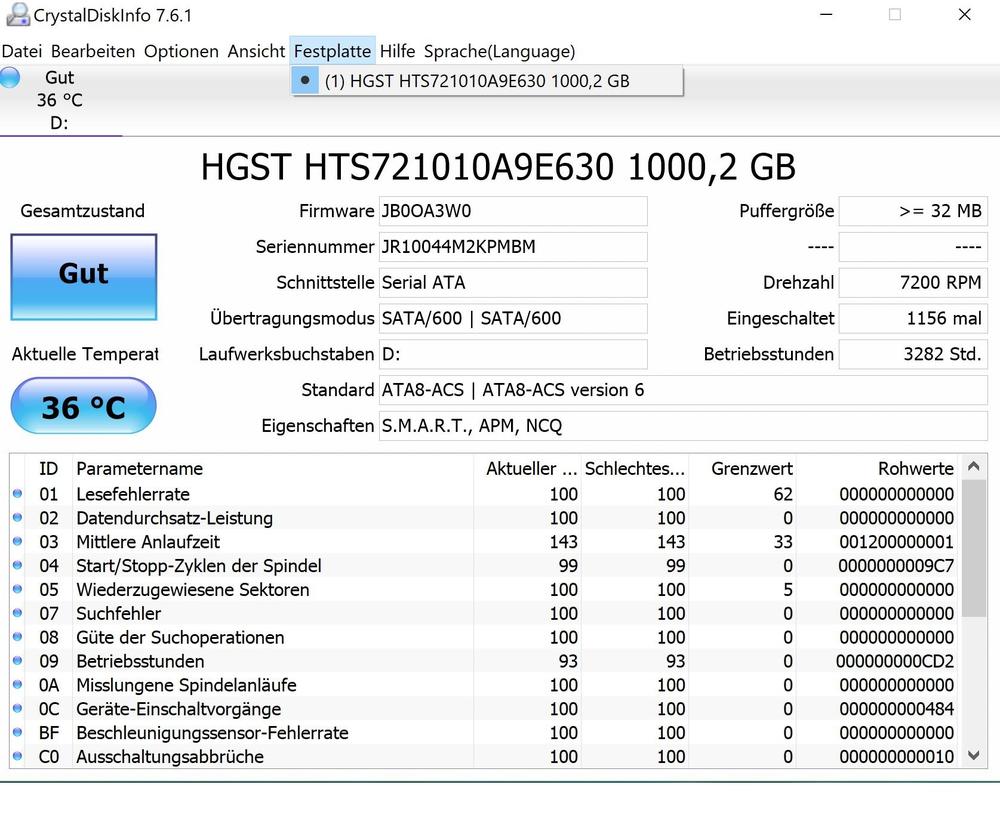
Task: Click the status dot beside Wiederzugewiesene Sektoren
Action: pyautogui.click(x=17, y=590)
